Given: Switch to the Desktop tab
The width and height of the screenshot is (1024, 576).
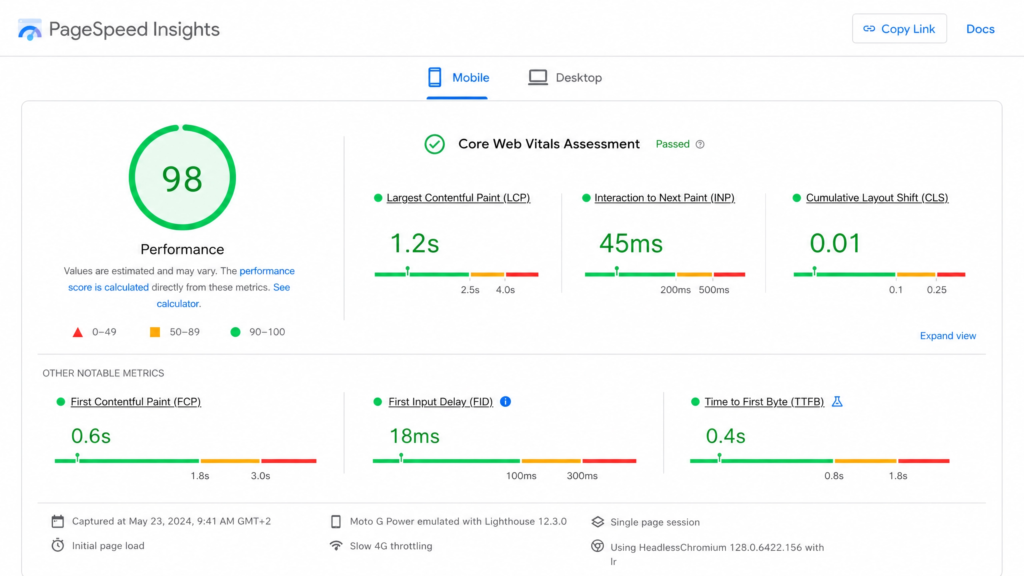Looking at the screenshot, I should click(565, 78).
